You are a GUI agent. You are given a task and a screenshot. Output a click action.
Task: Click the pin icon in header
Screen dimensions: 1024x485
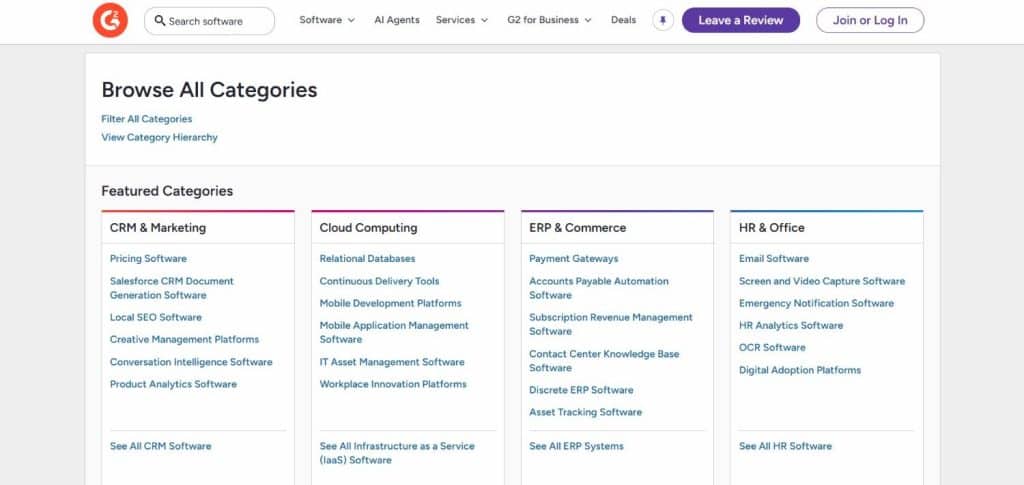[x=663, y=20]
